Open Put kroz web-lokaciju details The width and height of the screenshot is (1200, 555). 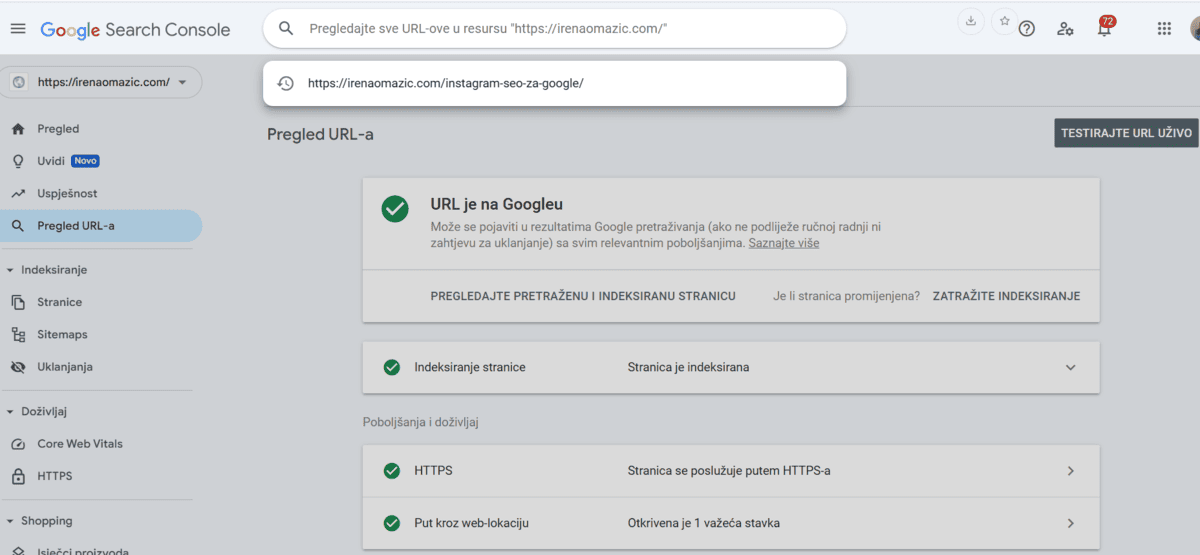(1070, 523)
